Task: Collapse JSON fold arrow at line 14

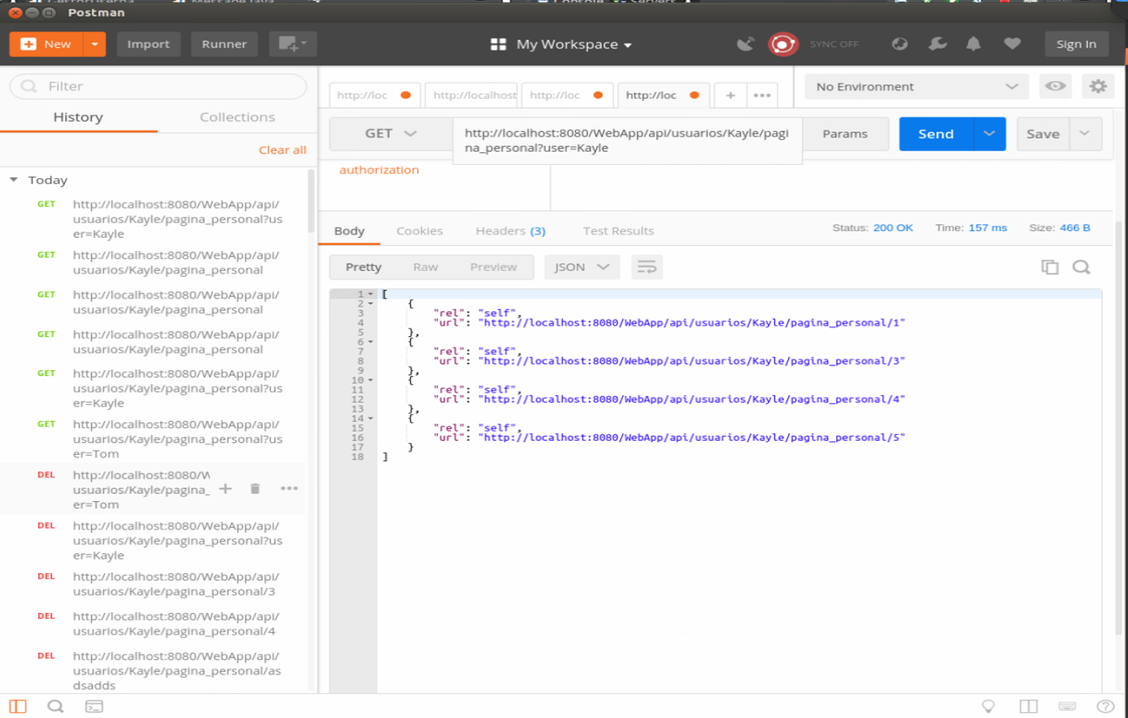Action: (370, 418)
